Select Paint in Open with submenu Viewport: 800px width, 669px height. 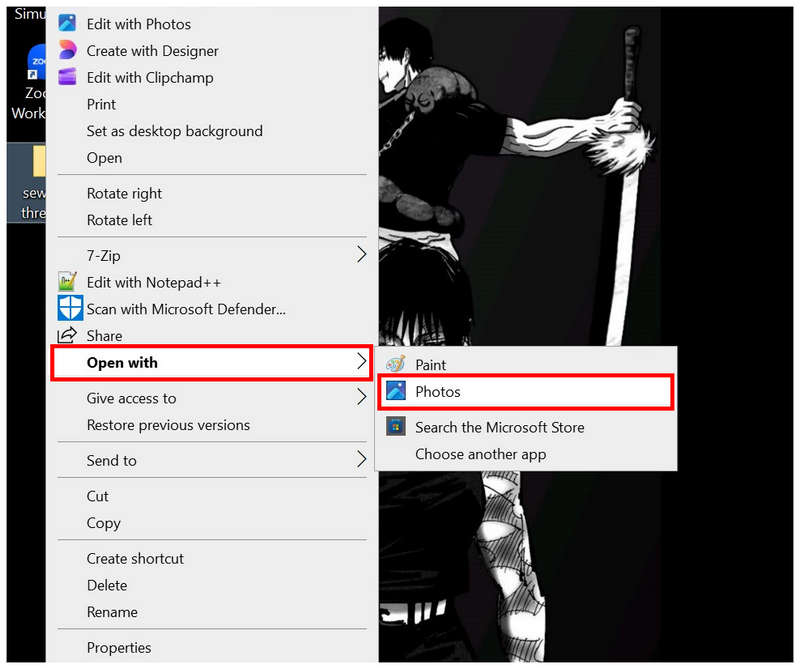[526, 364]
